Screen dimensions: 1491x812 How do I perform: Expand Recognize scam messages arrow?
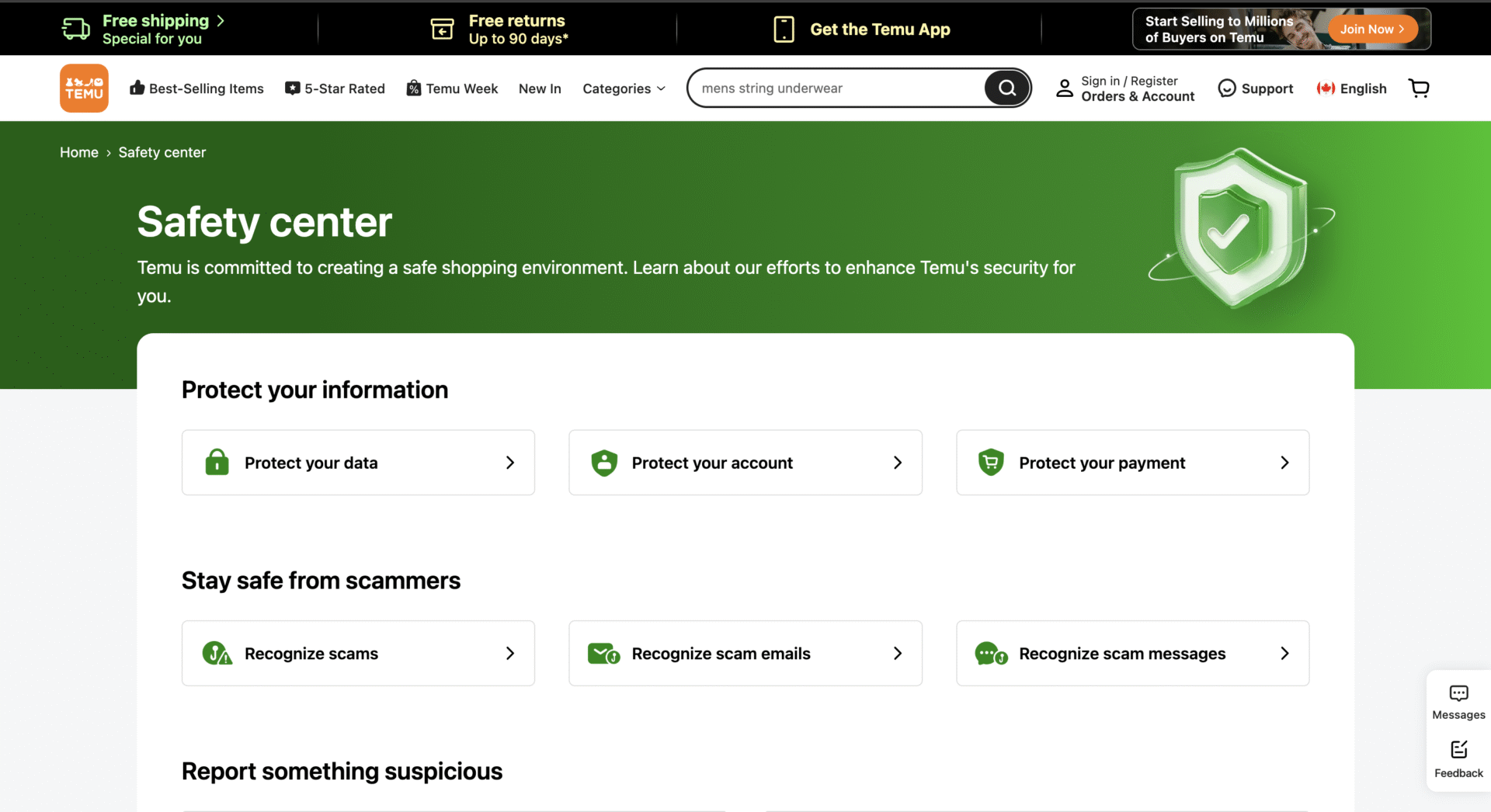(1284, 654)
